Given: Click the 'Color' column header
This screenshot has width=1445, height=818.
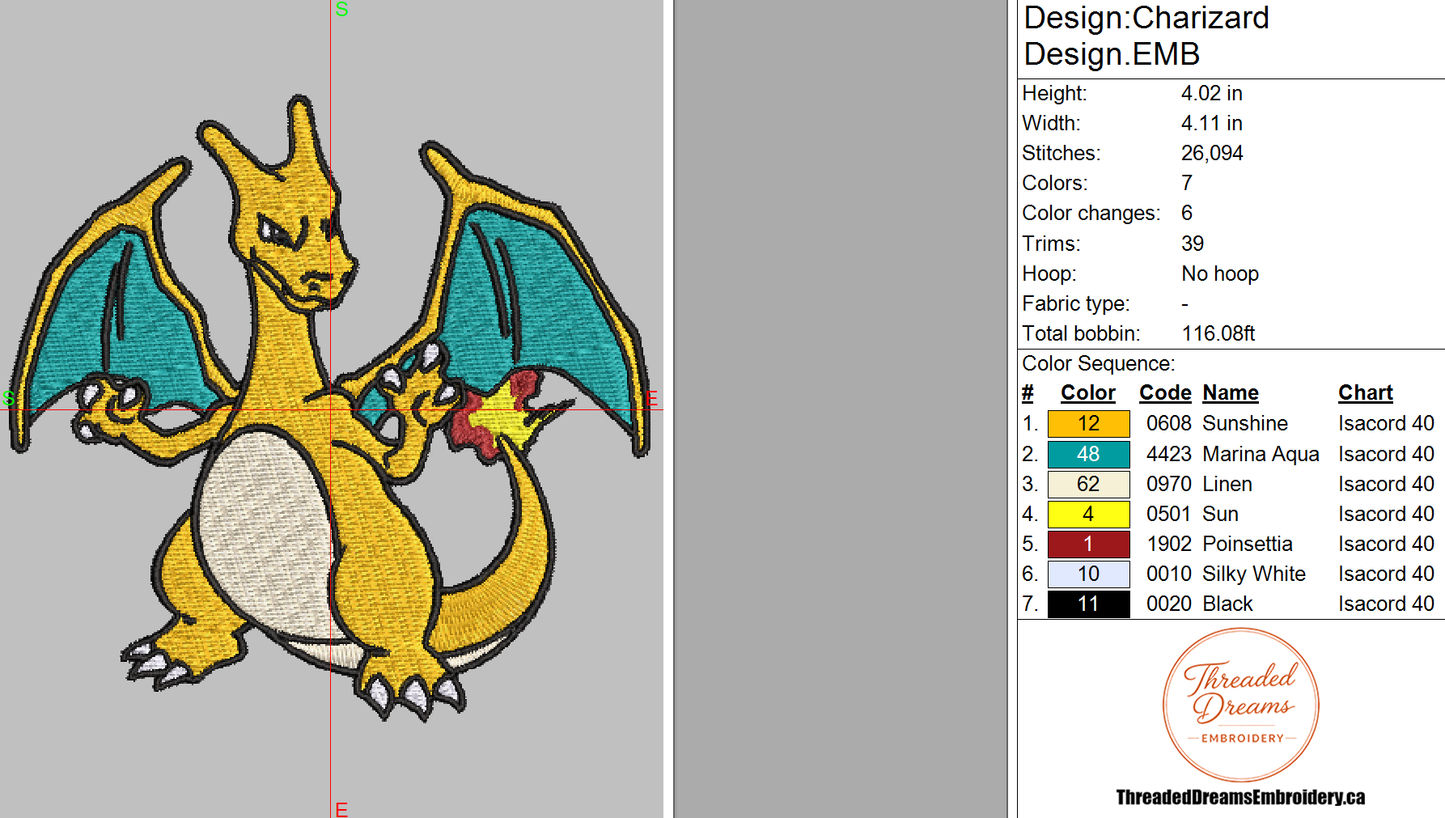Looking at the screenshot, I should pos(1088,393).
